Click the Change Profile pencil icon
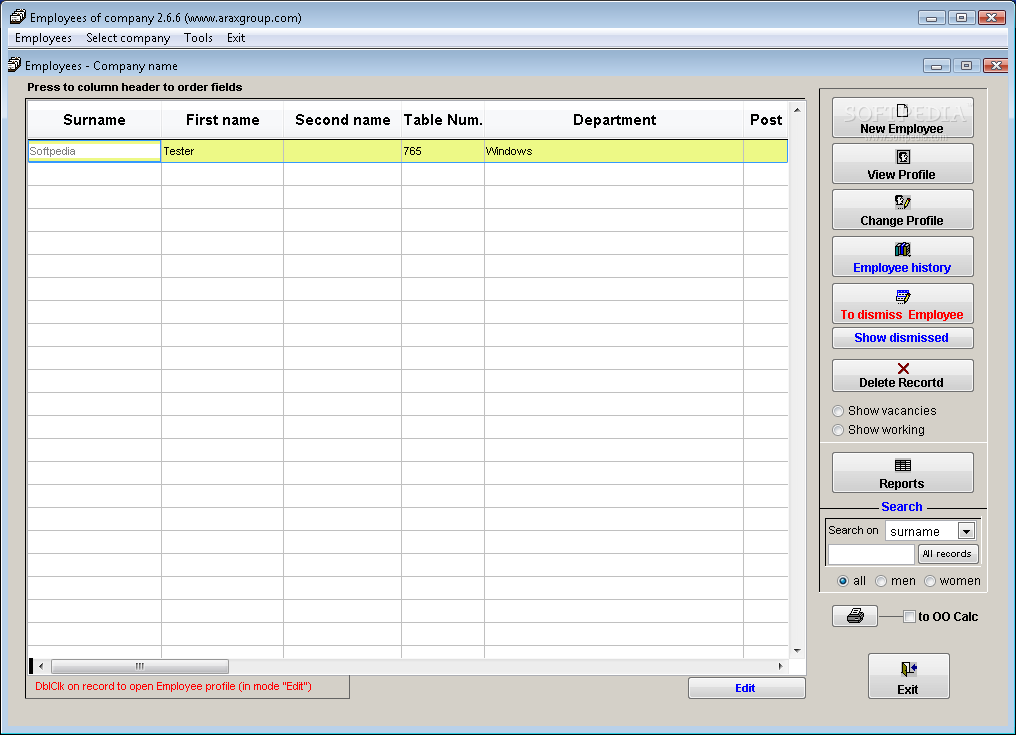Image resolution: width=1016 pixels, height=735 pixels. pos(903,202)
